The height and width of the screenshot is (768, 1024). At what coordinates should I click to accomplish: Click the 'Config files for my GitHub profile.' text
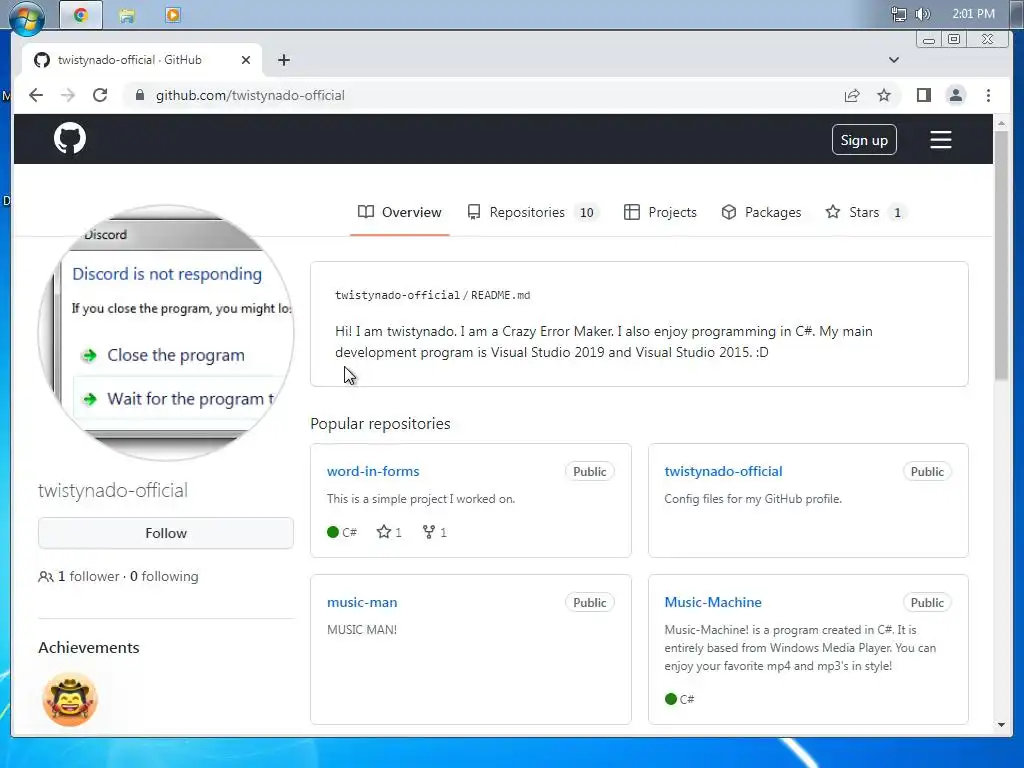coord(753,499)
